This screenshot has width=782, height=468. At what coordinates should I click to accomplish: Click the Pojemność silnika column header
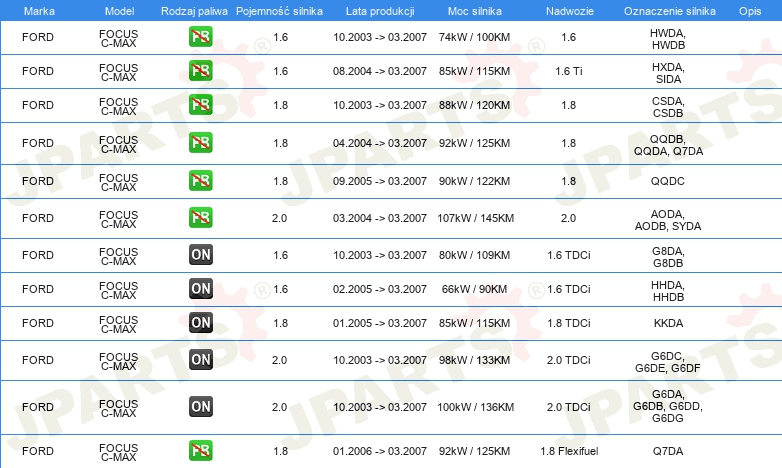(x=279, y=11)
